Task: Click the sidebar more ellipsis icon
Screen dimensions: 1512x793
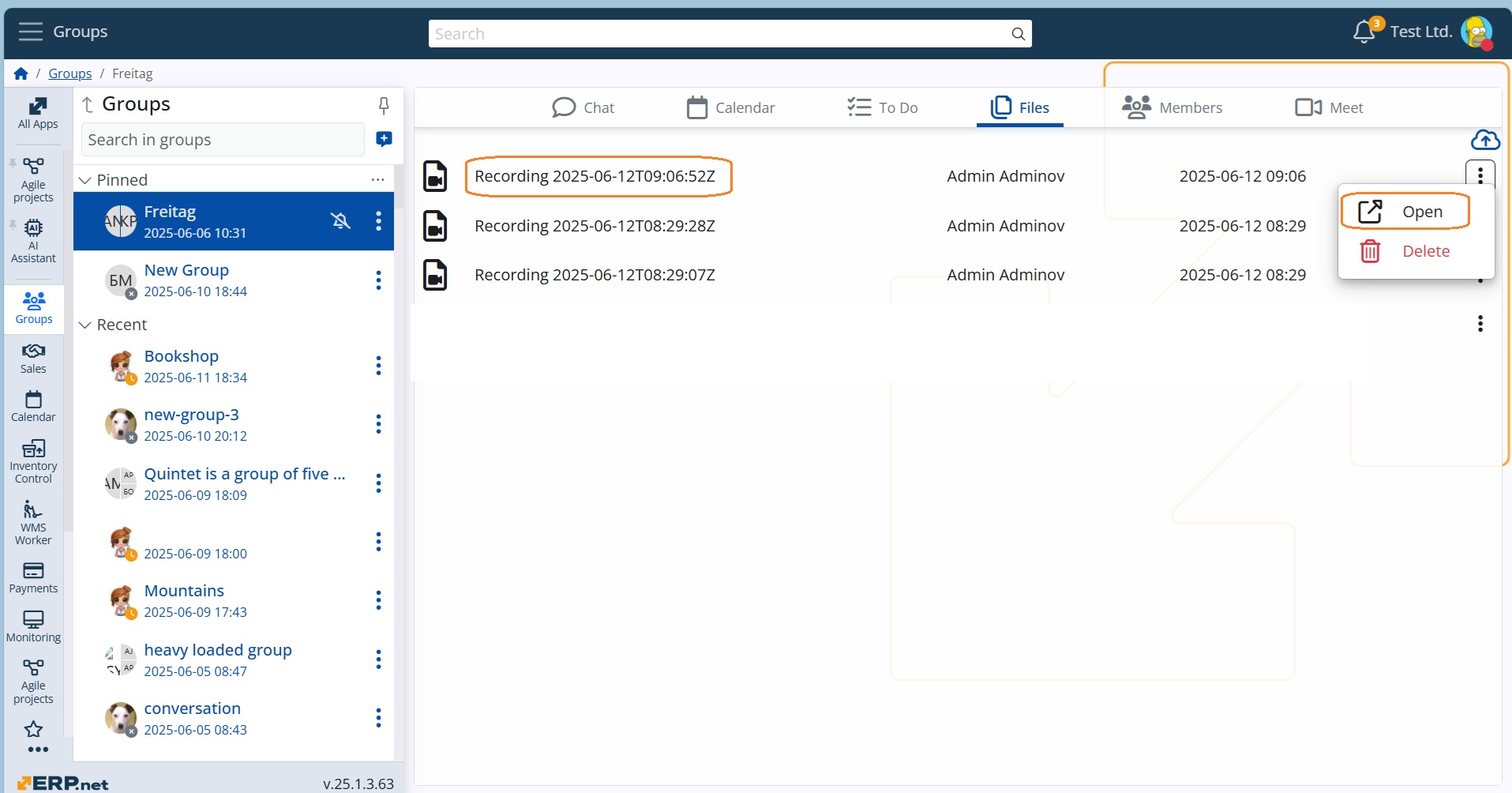Action: [x=38, y=750]
